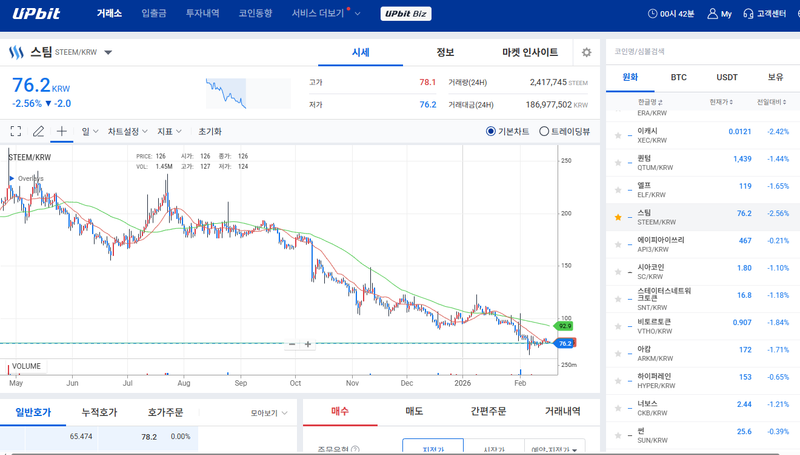Viewport: 800px width, 455px height.
Task: Activate the crosshair cursor tool
Action: (62, 131)
